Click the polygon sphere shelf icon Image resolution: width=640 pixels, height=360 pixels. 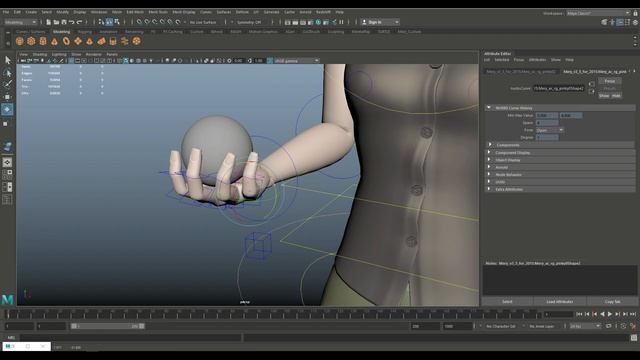click(x=20, y=41)
